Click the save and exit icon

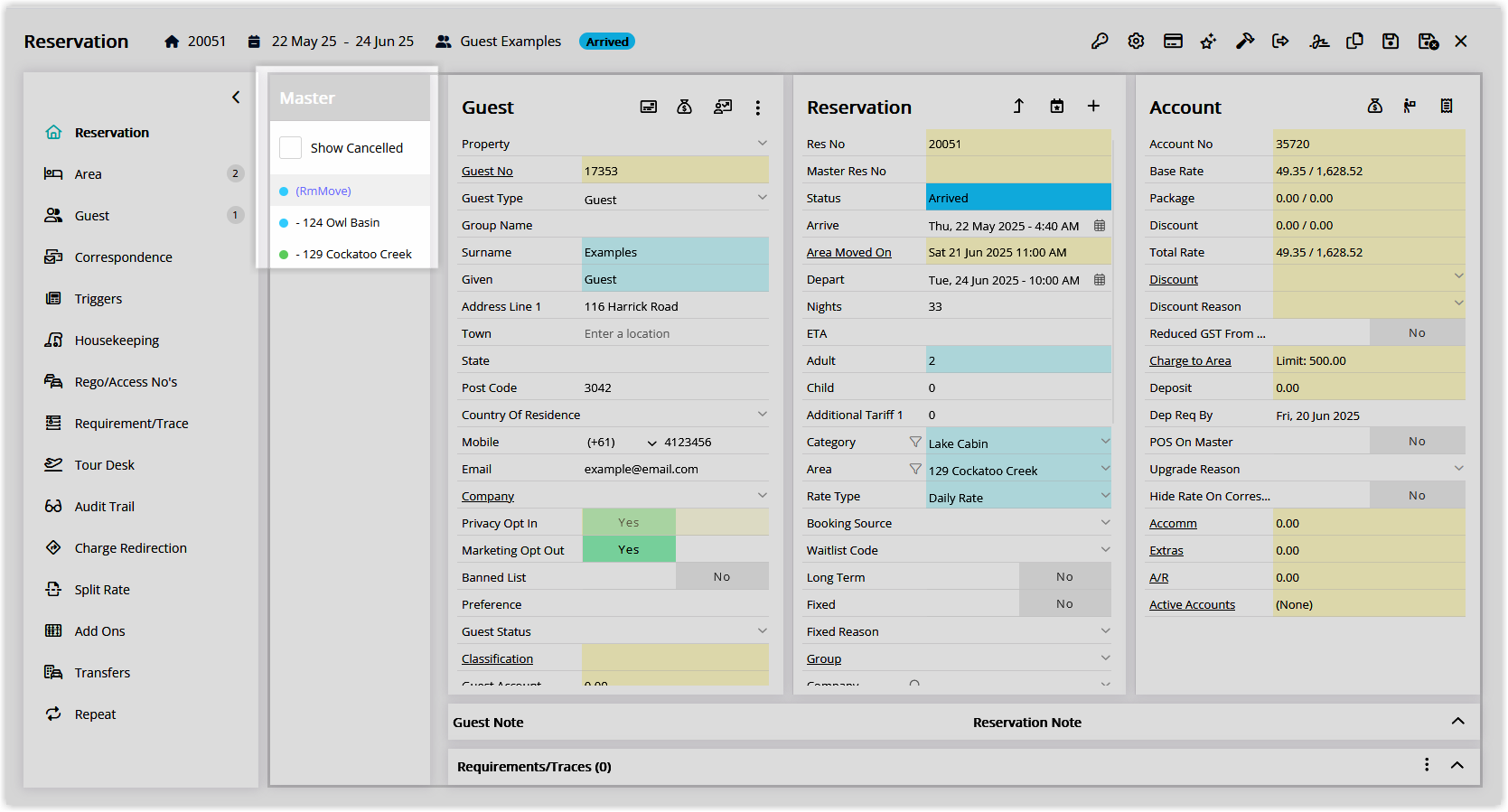1428,42
